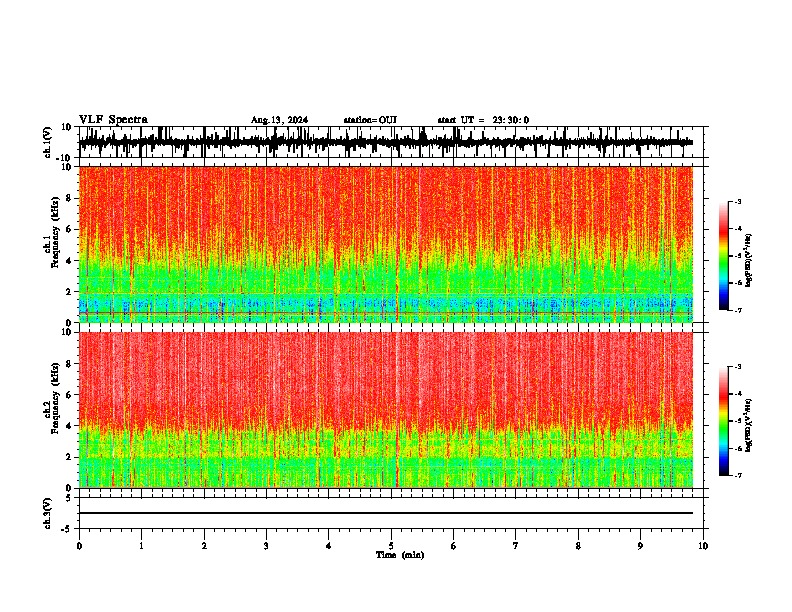The width and height of the screenshot is (792, 612).
Task: Select the ch.2 color bar "log(PSD)" label
Action: pos(748,425)
